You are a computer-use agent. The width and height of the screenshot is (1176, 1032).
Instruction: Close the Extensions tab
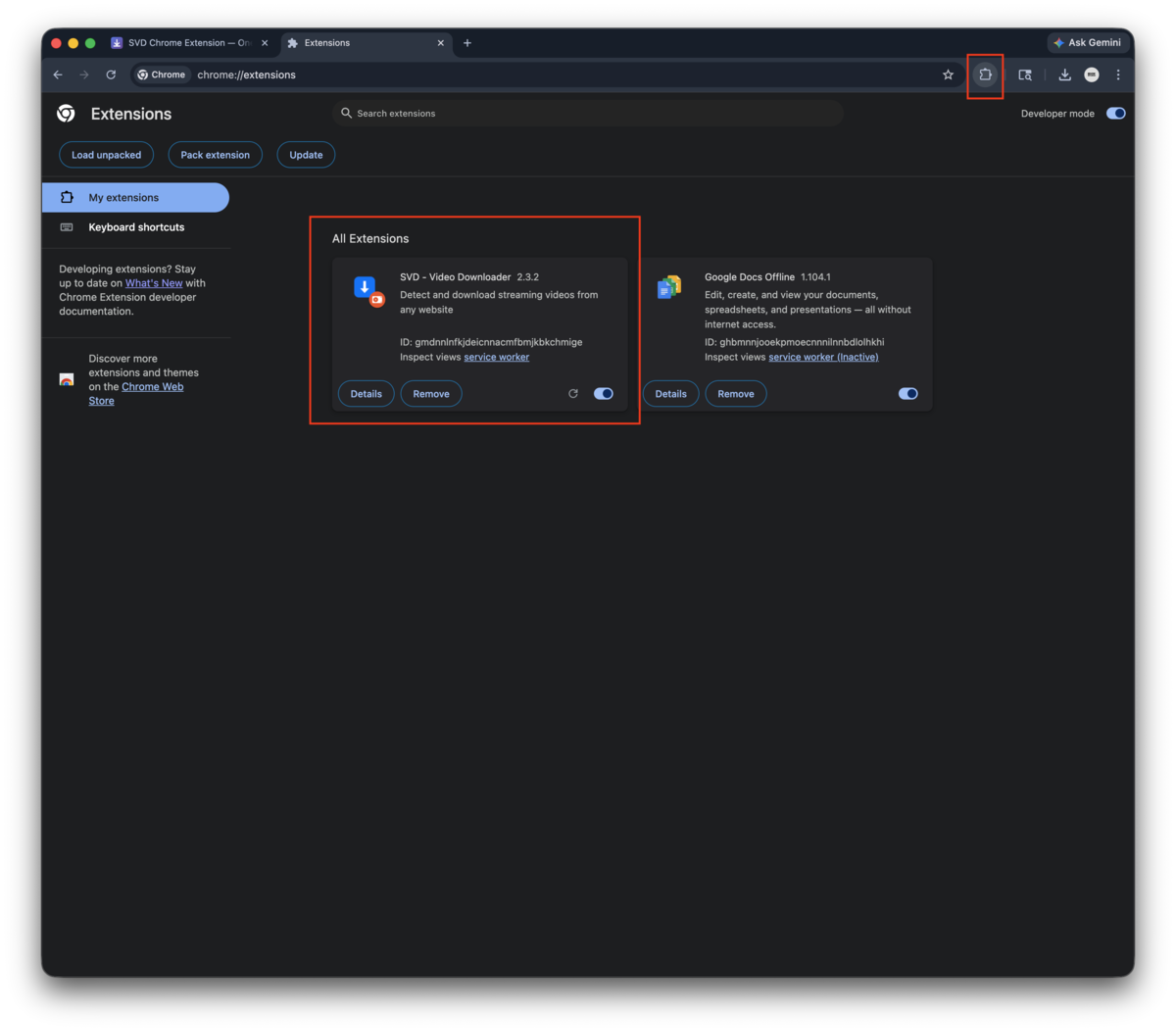tap(440, 43)
